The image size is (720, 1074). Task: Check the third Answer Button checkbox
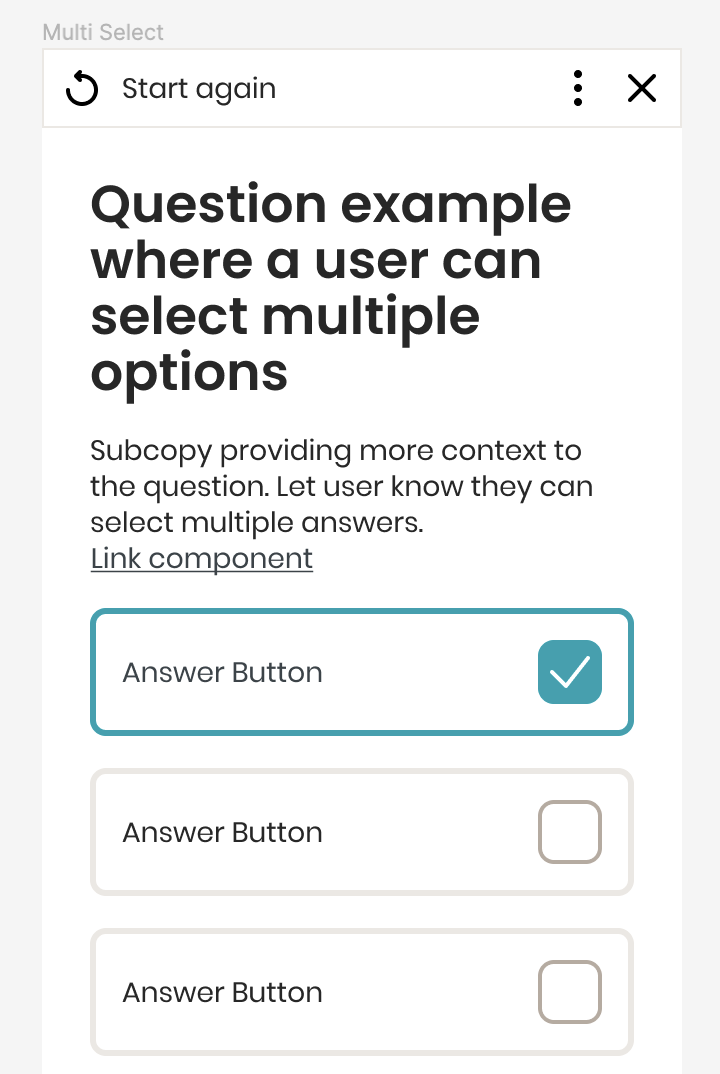point(570,992)
